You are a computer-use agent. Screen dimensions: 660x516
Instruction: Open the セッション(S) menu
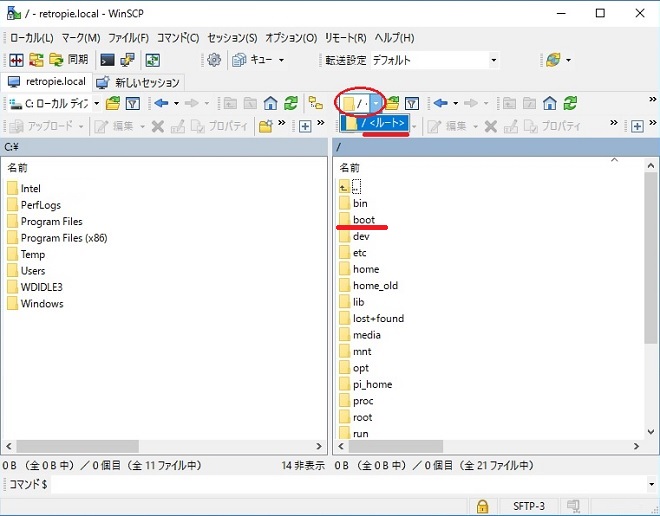(x=232, y=38)
